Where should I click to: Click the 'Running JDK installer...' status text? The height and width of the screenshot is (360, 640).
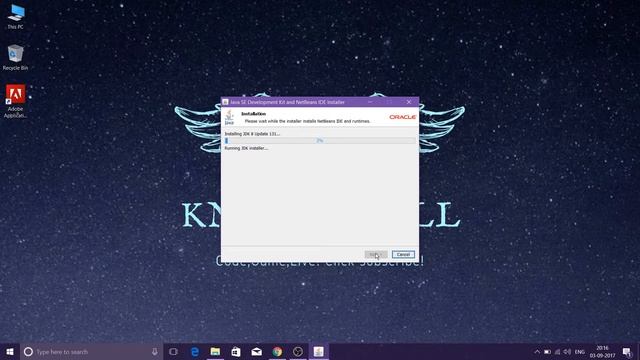(x=246, y=148)
